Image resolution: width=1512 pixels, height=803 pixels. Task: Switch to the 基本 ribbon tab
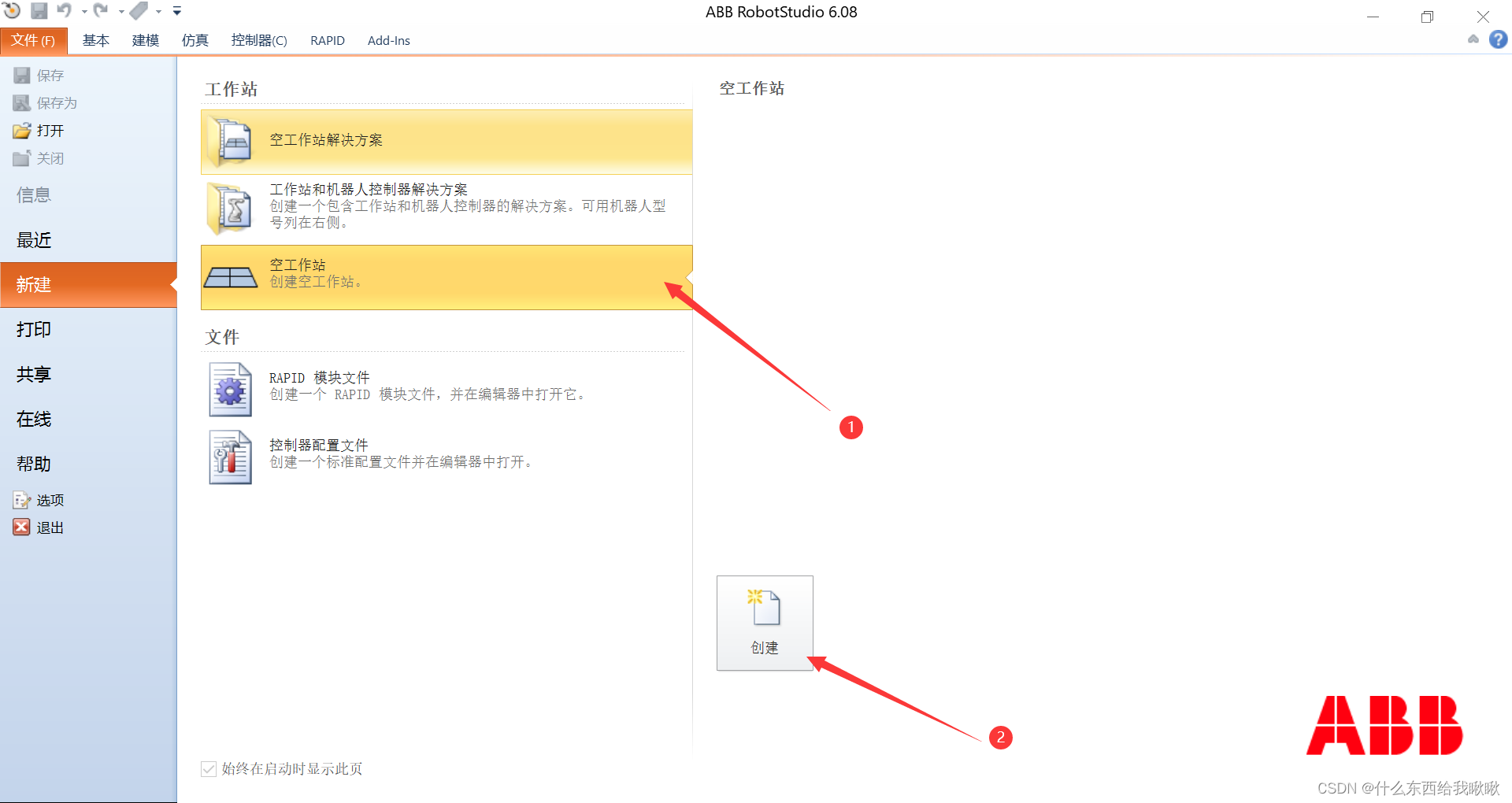click(96, 40)
